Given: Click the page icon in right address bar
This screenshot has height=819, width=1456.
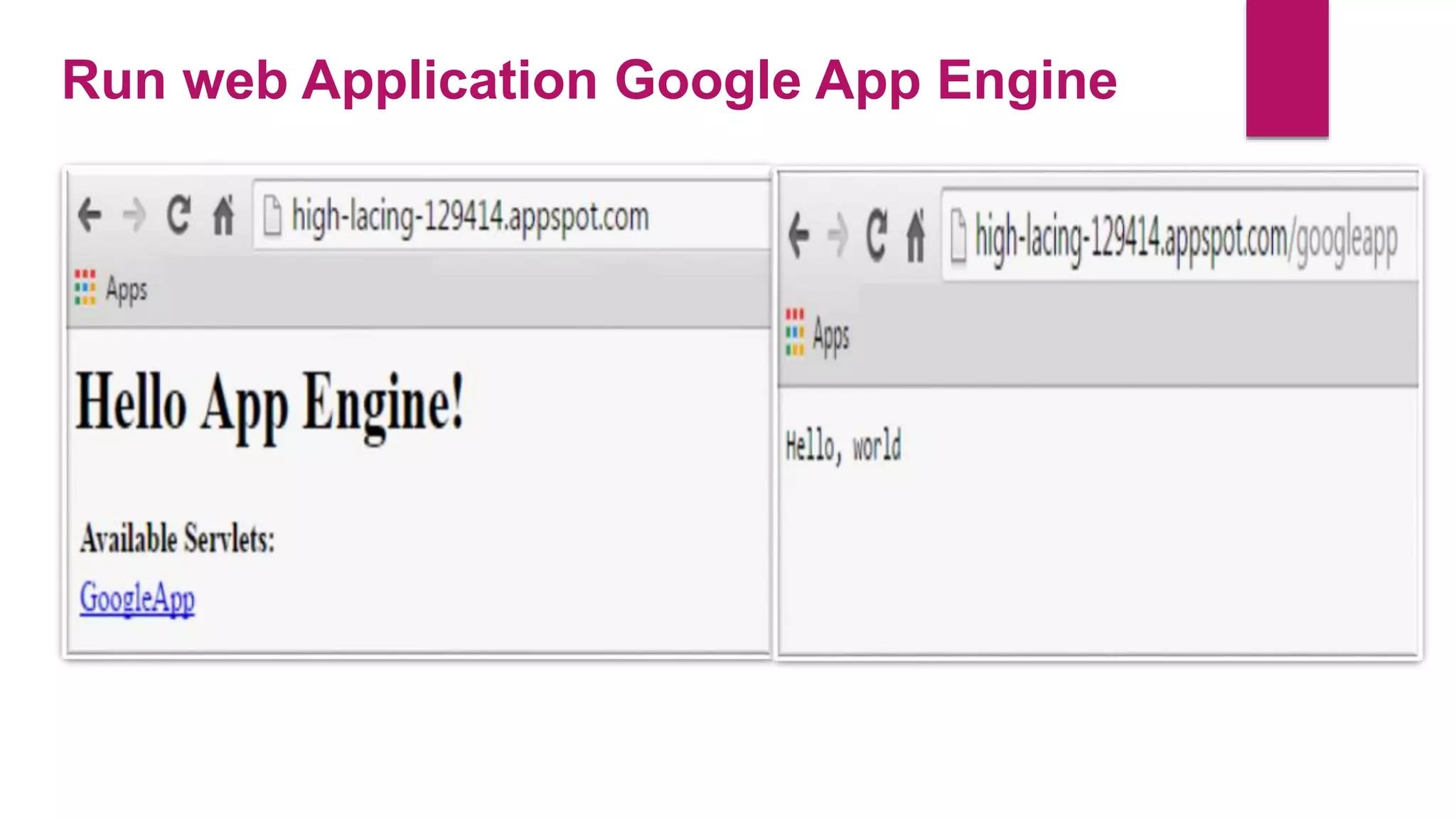Looking at the screenshot, I should pos(958,236).
